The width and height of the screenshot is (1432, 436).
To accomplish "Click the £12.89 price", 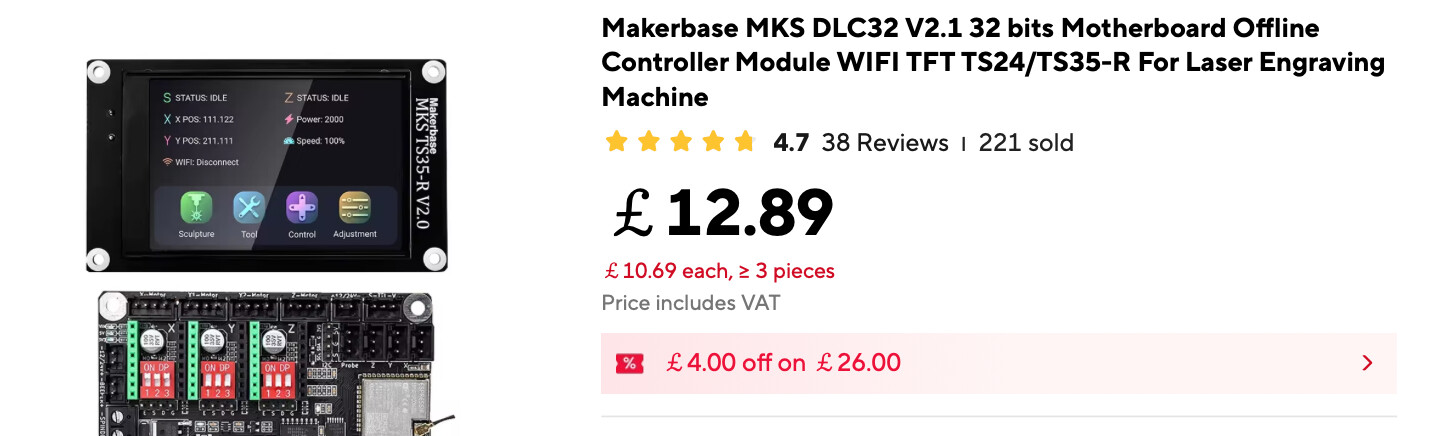I will click(x=722, y=213).
